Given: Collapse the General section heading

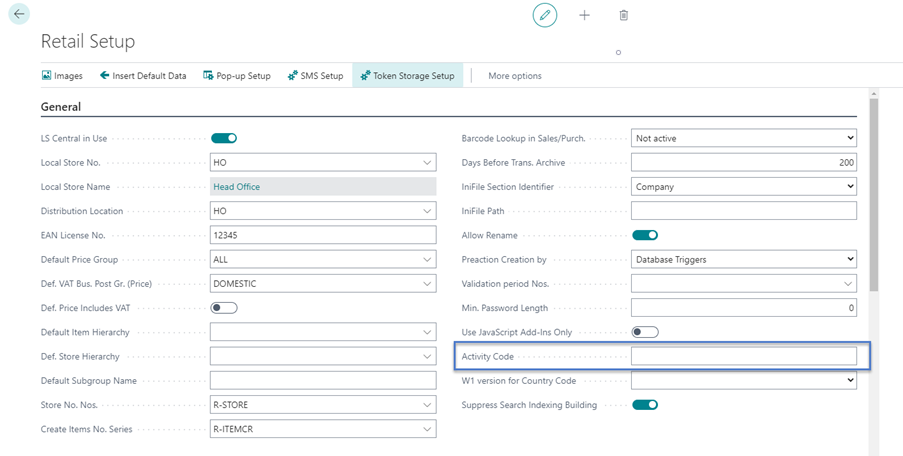Looking at the screenshot, I should coord(61,107).
